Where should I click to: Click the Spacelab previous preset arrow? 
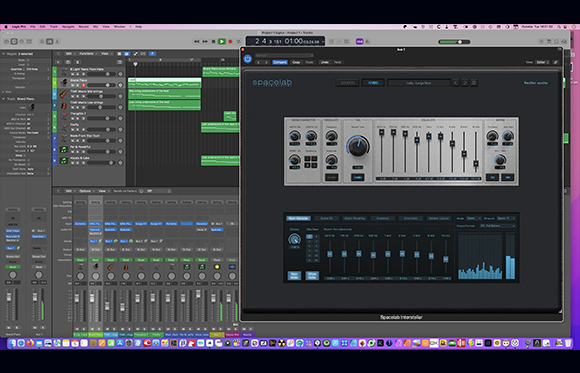pyautogui.click(x=456, y=83)
